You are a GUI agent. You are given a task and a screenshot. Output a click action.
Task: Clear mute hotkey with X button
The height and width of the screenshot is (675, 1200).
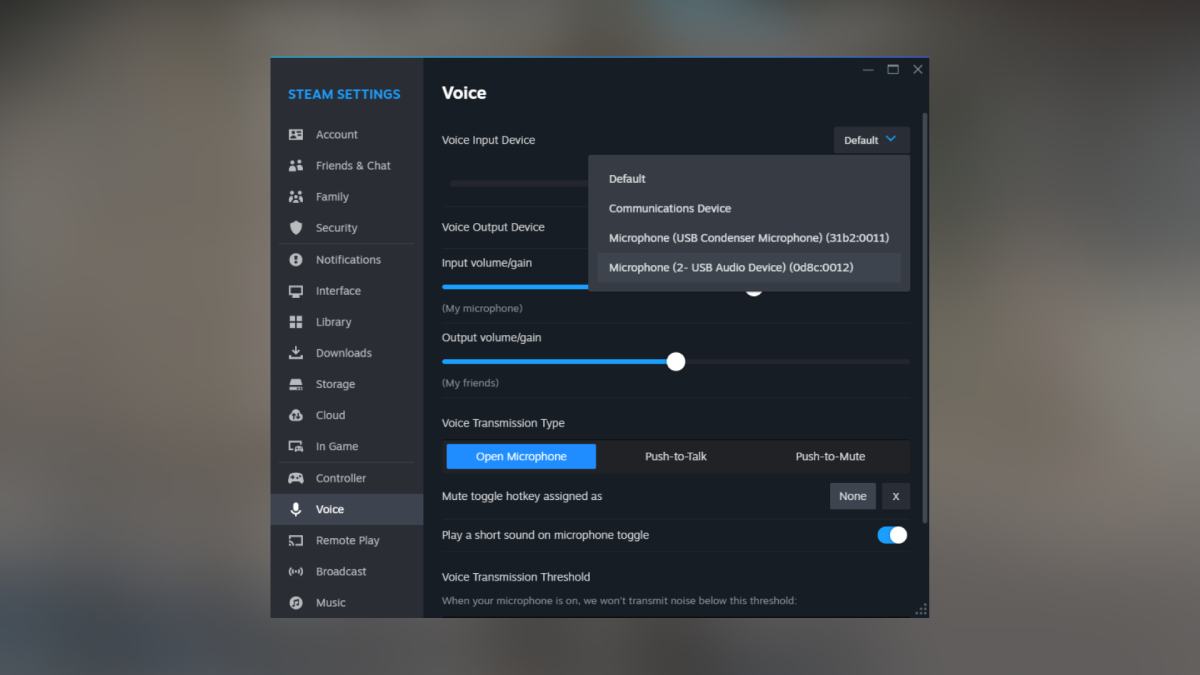895,496
